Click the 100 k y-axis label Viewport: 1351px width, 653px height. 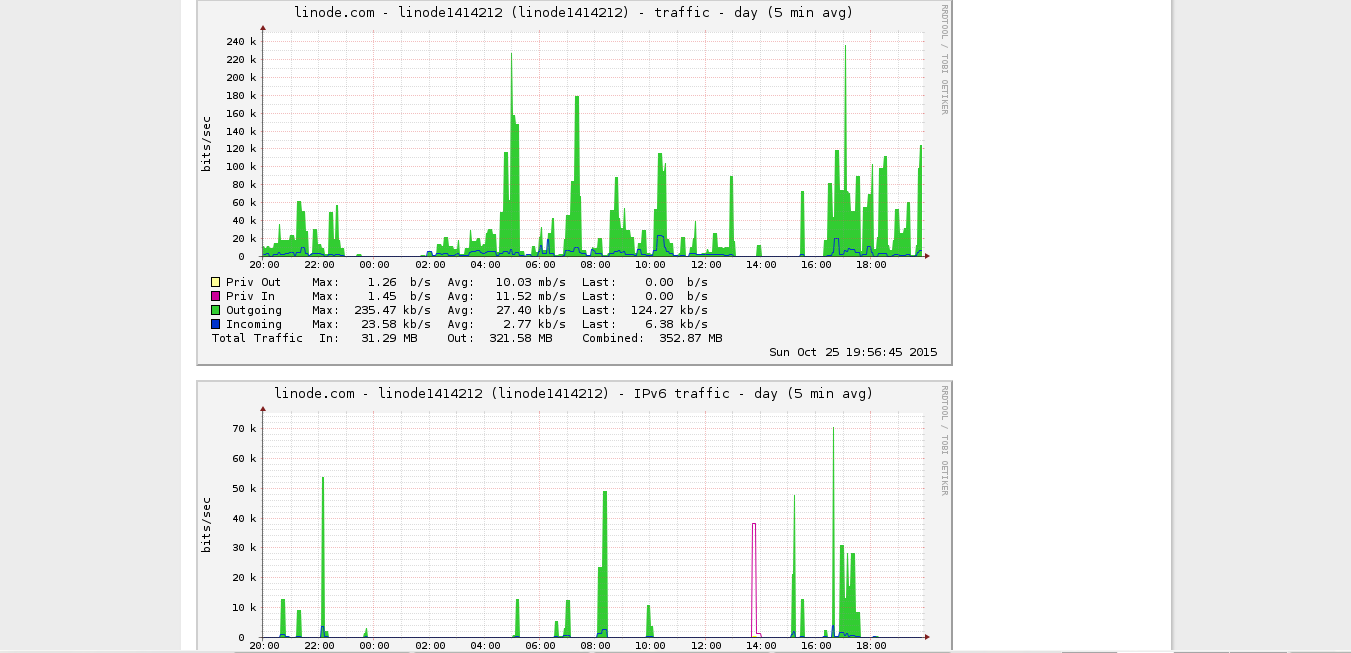241,167
